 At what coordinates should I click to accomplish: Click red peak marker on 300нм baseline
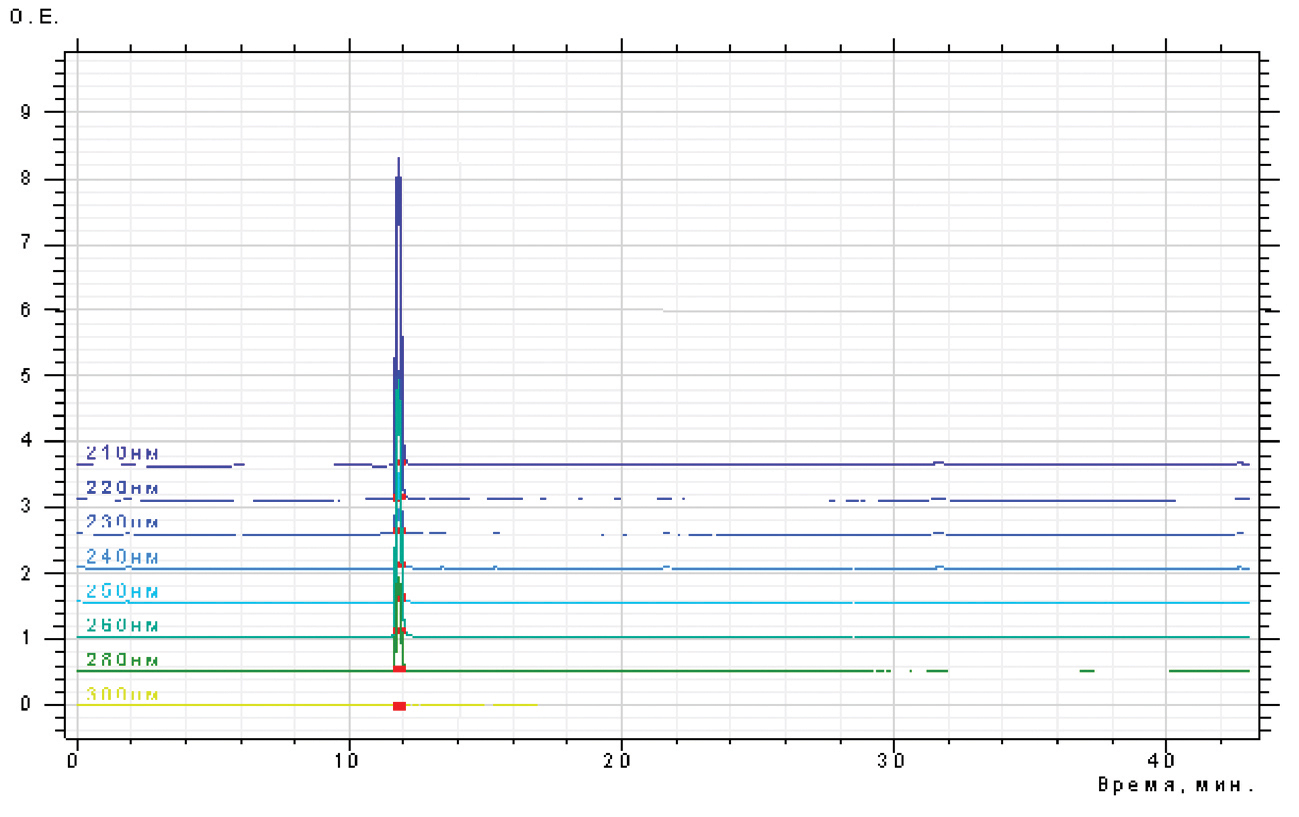pyautogui.click(x=399, y=706)
